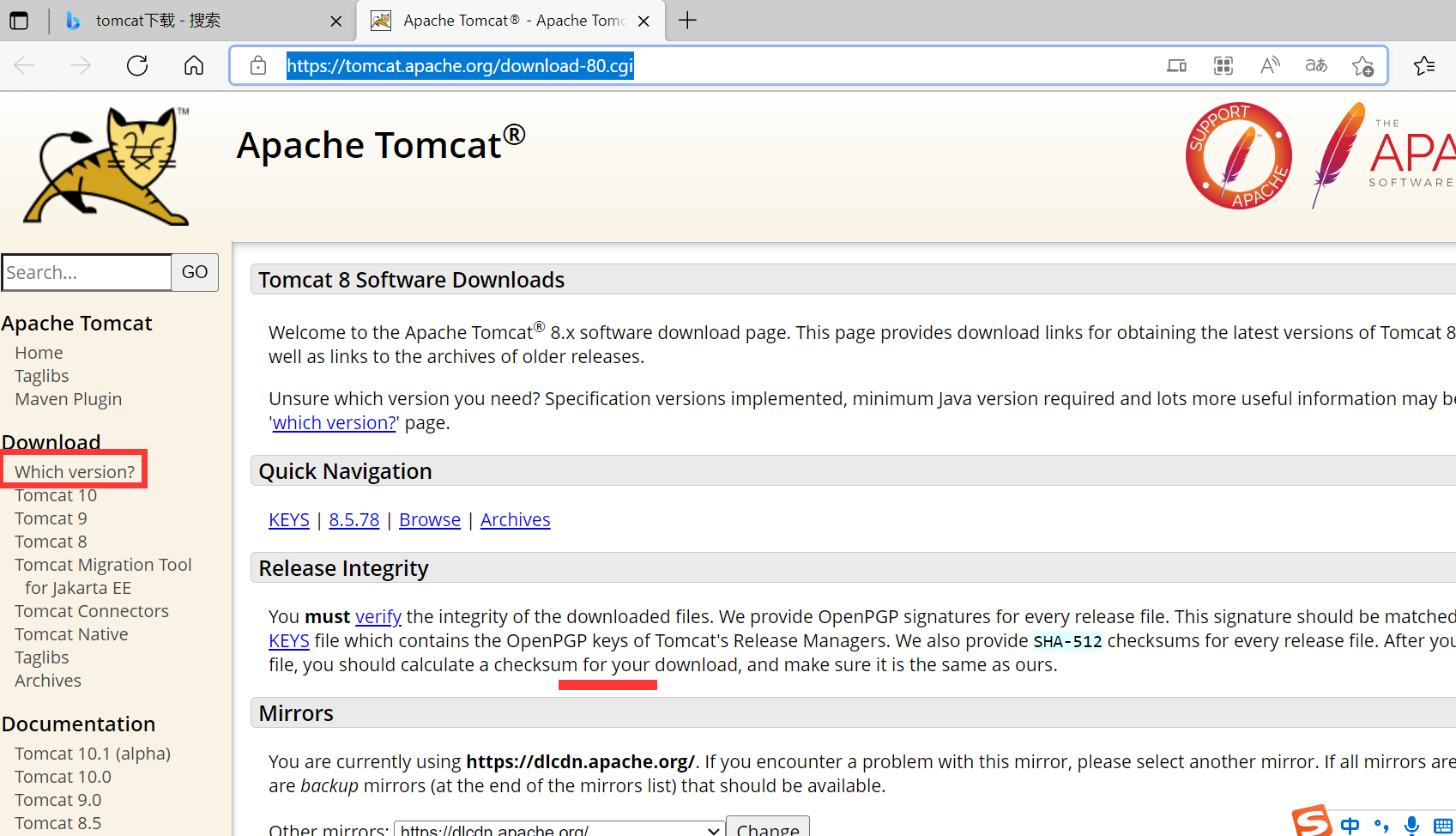Close the Apache Tomcat tab
The width and height of the screenshot is (1456, 836).
pyautogui.click(x=644, y=21)
